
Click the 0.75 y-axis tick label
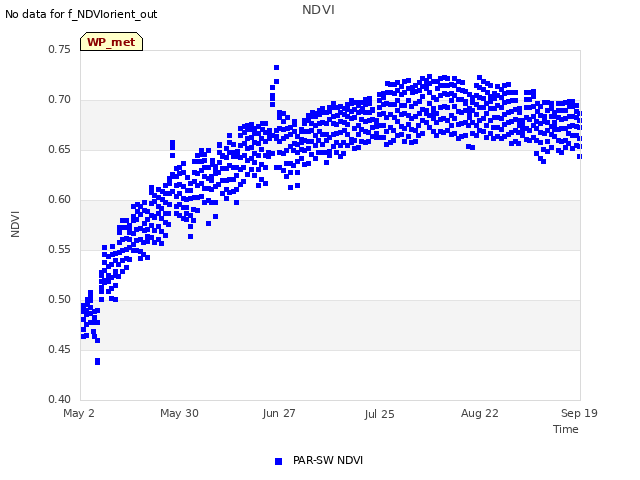pos(59,49)
